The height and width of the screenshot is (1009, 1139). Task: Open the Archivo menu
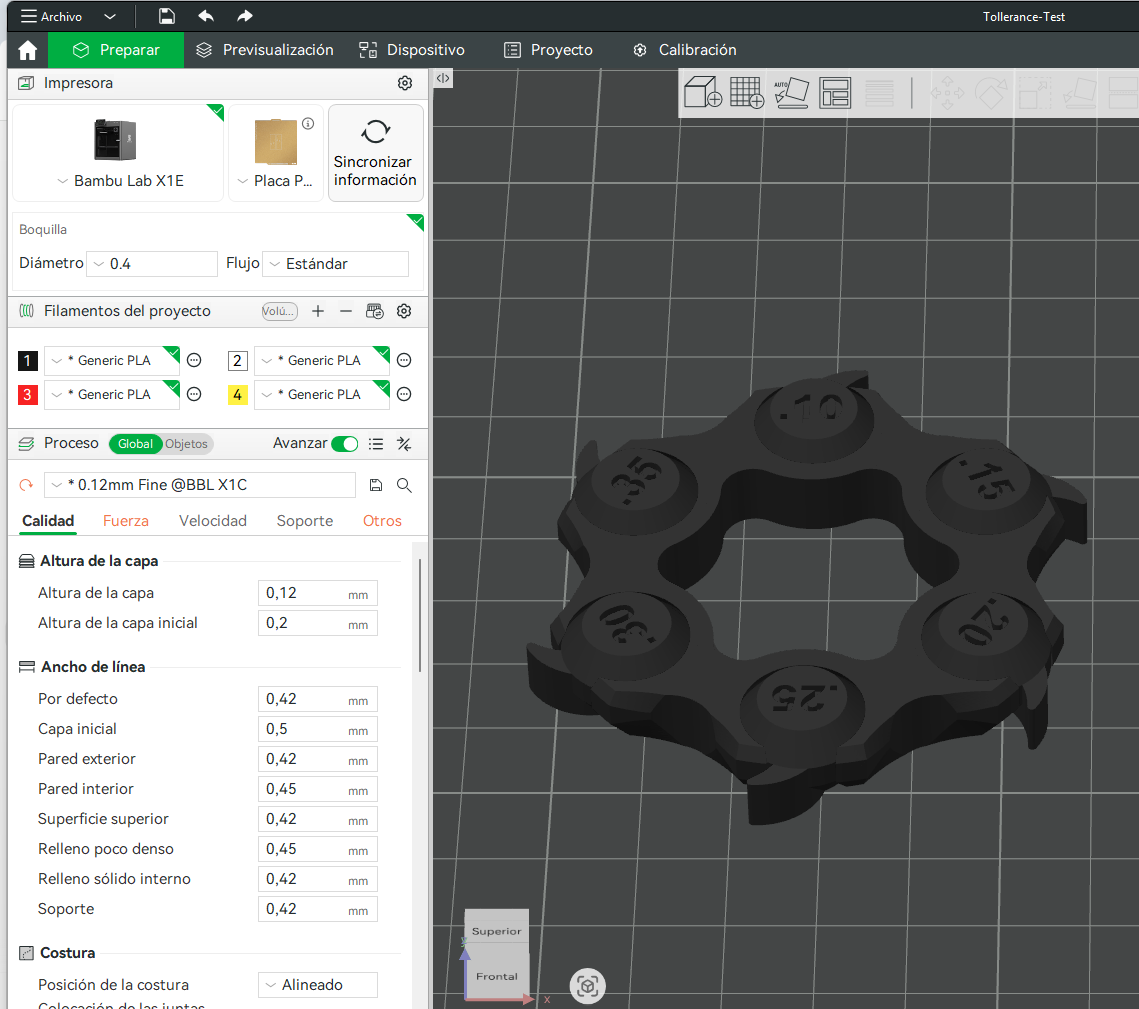(51, 16)
